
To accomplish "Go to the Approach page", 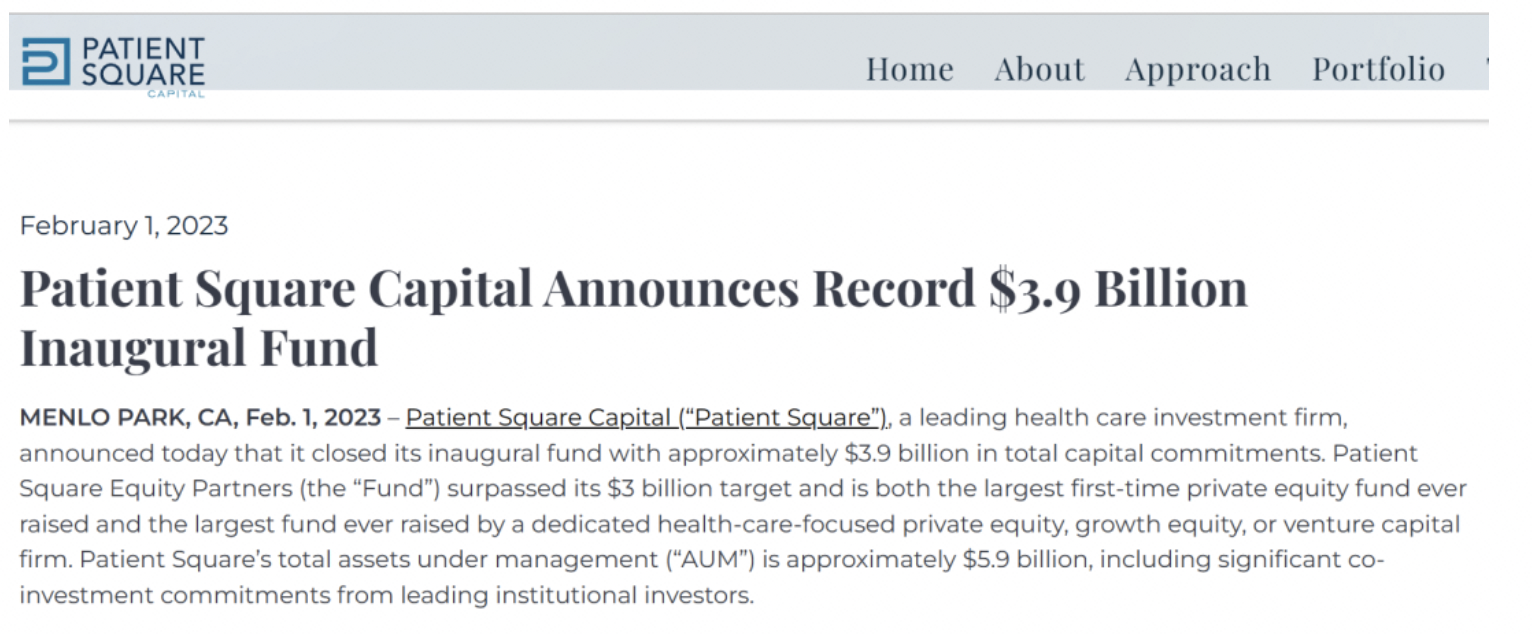I will (1198, 70).
